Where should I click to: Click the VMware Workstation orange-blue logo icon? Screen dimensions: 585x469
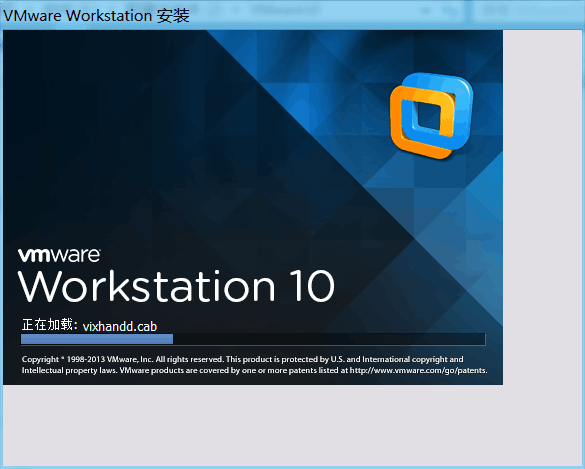pyautogui.click(x=432, y=115)
